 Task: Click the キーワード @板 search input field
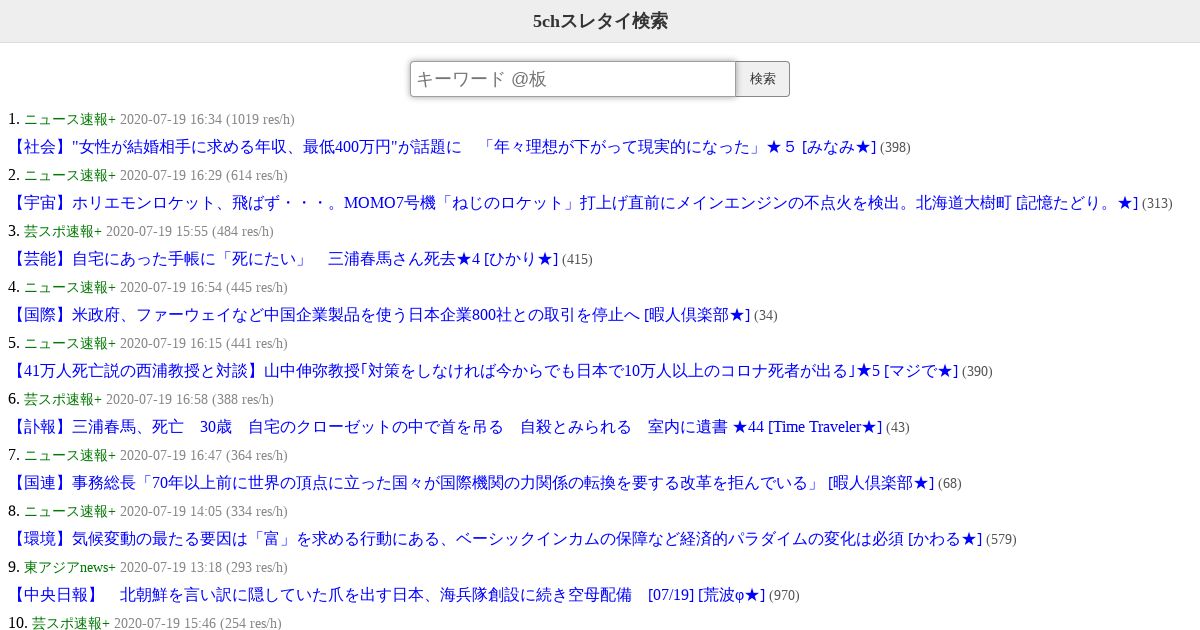coord(573,79)
